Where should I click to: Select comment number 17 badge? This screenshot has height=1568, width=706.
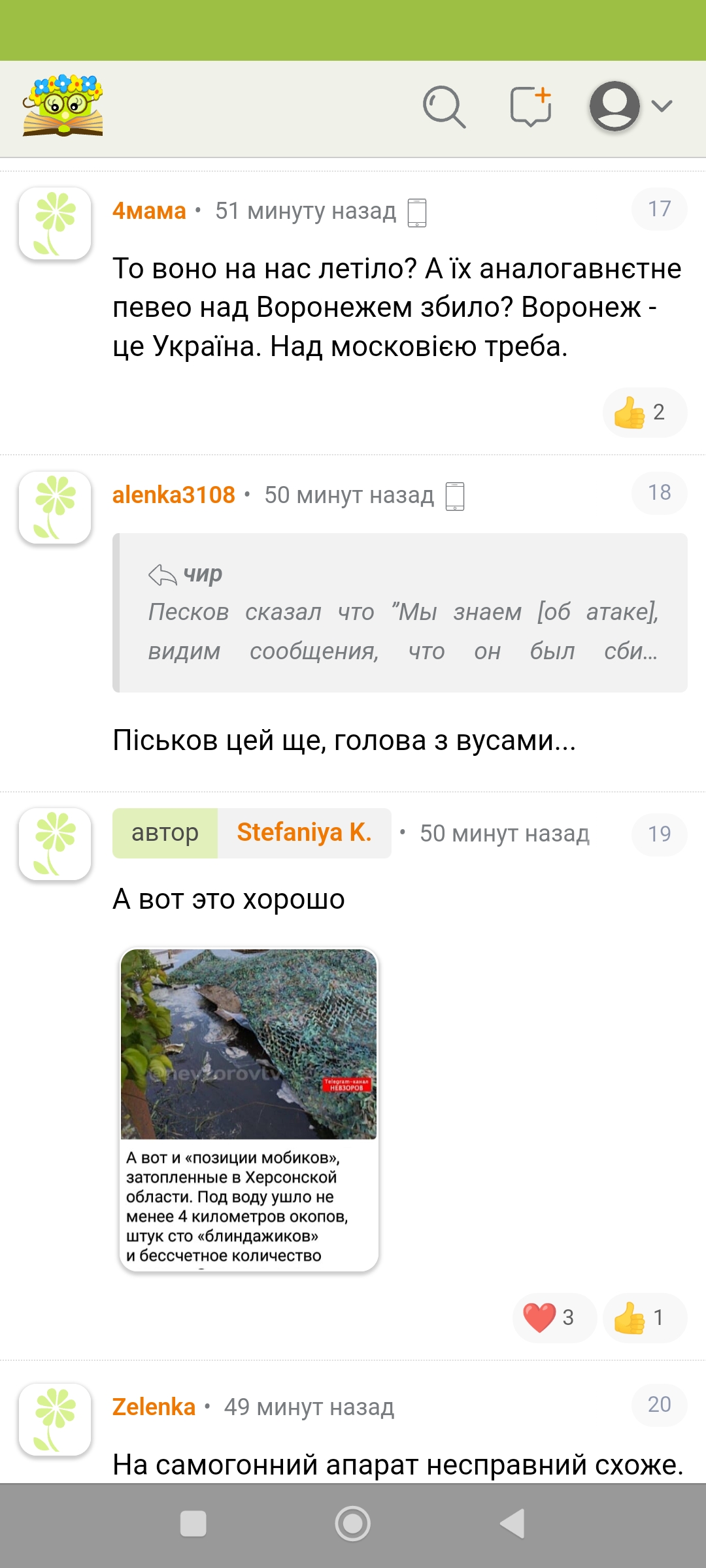coord(659,209)
